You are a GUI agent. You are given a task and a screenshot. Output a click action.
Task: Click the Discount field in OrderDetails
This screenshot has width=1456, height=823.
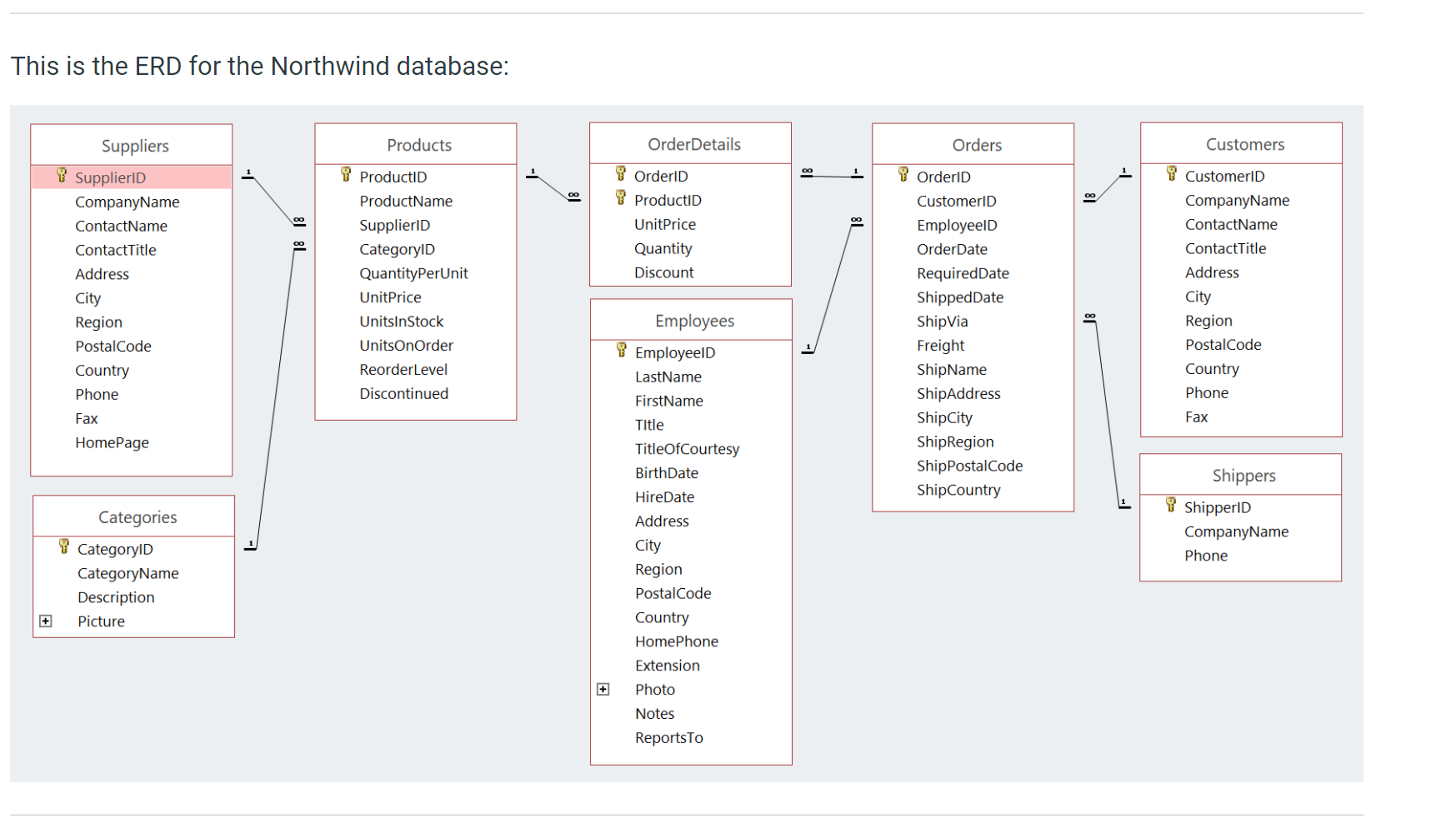tap(664, 273)
